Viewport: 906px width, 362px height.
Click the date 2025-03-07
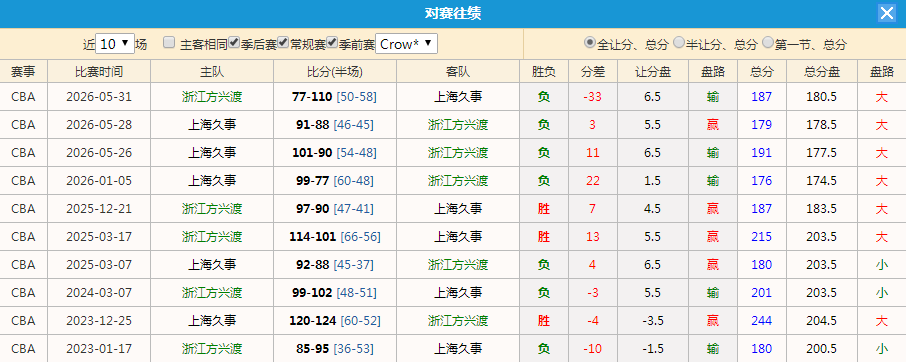(x=99, y=264)
